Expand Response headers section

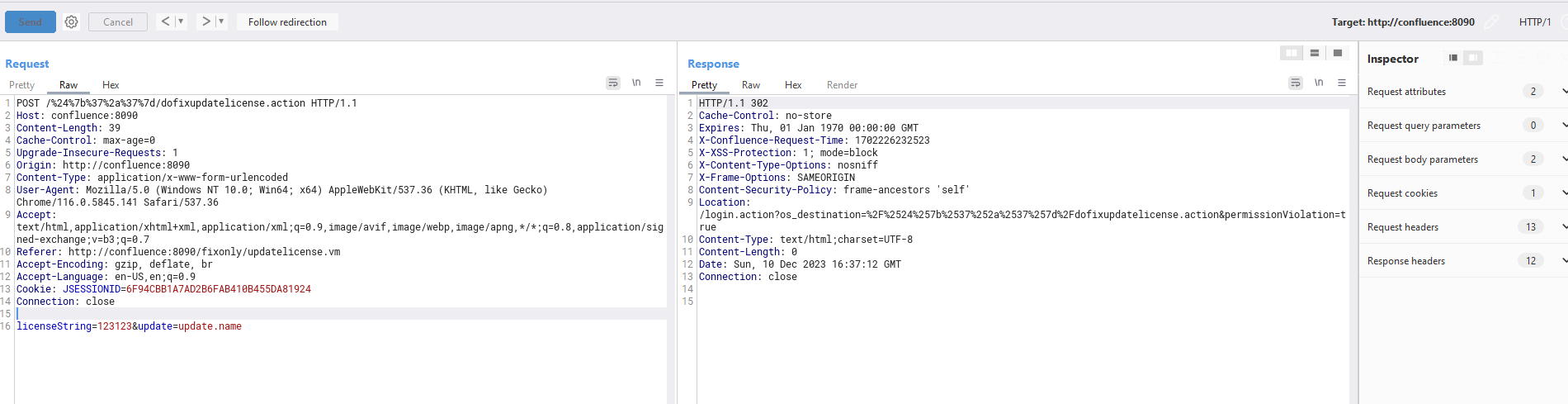click(x=1465, y=261)
